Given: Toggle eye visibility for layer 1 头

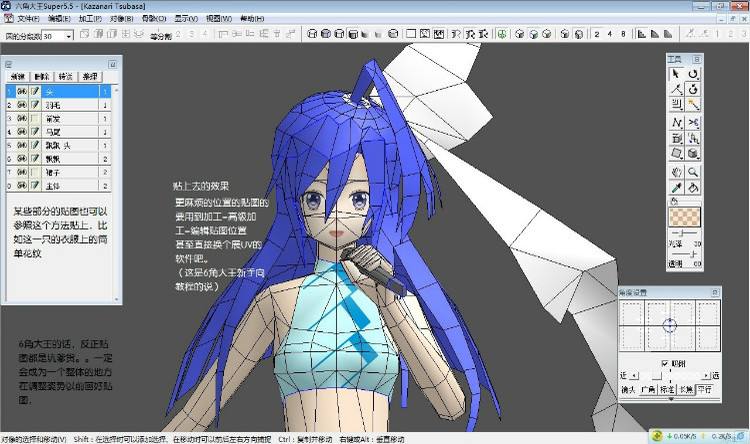Looking at the screenshot, I should 22,91.
